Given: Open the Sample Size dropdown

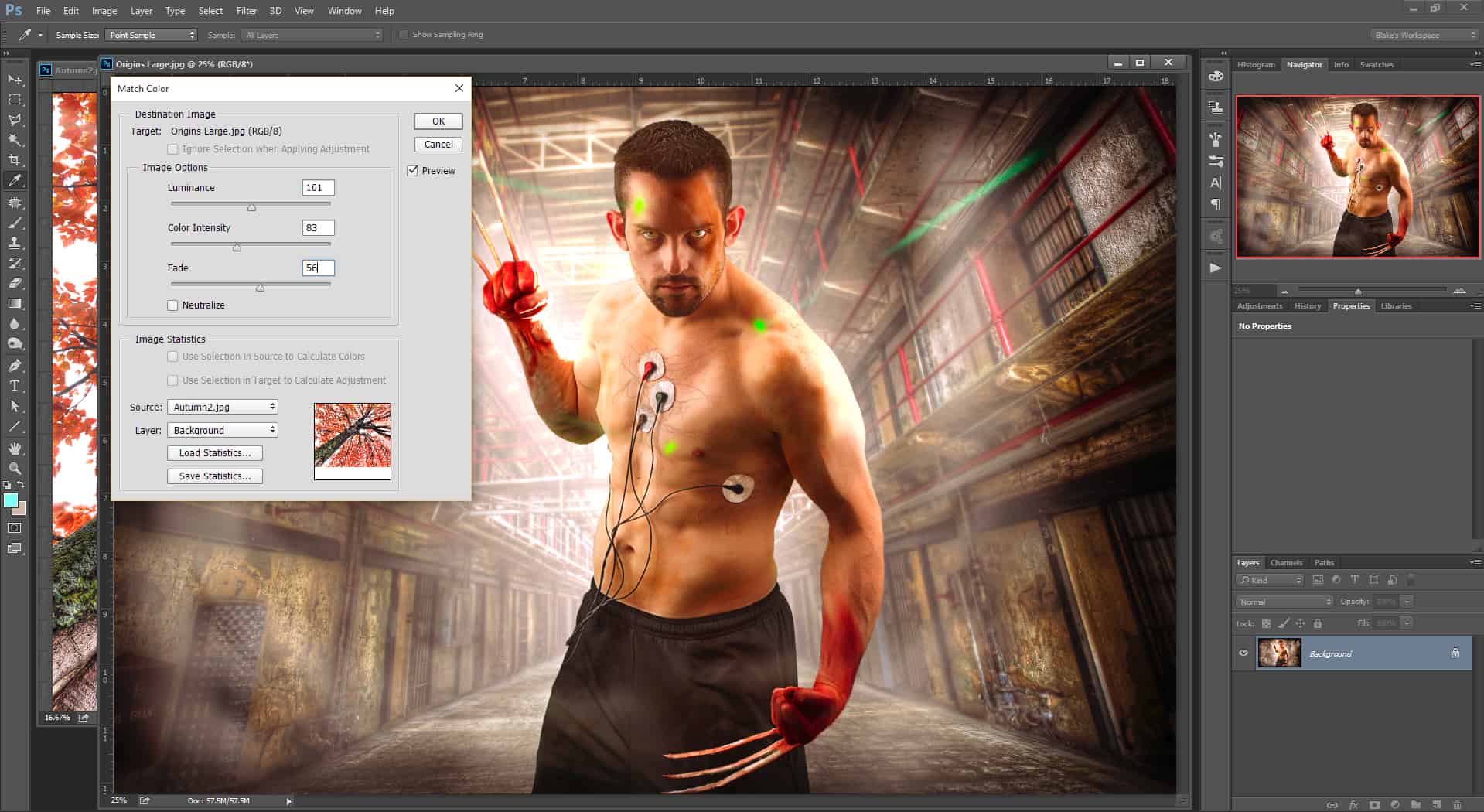Looking at the screenshot, I should click(x=152, y=35).
